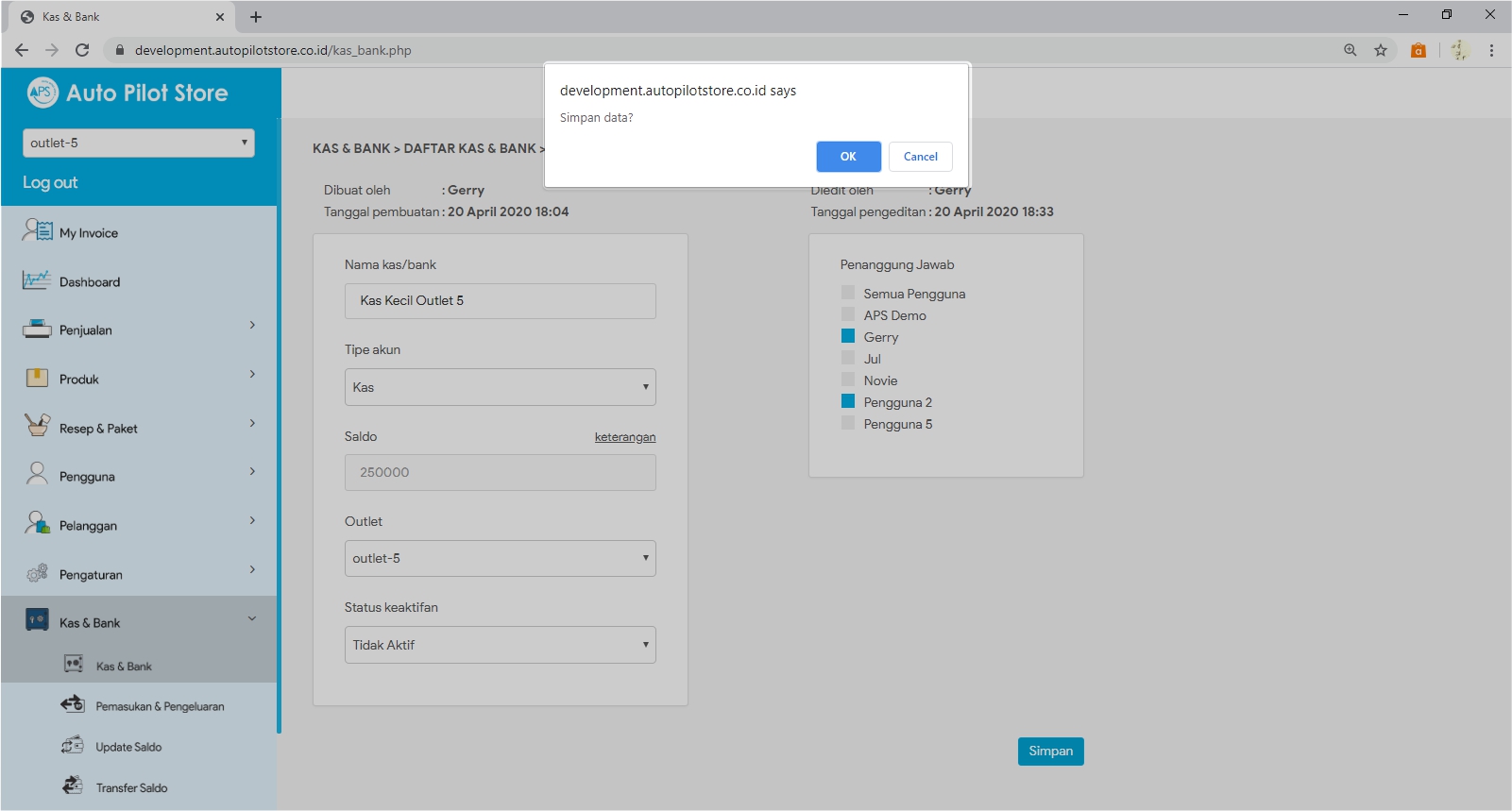1512x811 pixels.
Task: Uncheck the Gerry checkbox
Action: (x=848, y=336)
